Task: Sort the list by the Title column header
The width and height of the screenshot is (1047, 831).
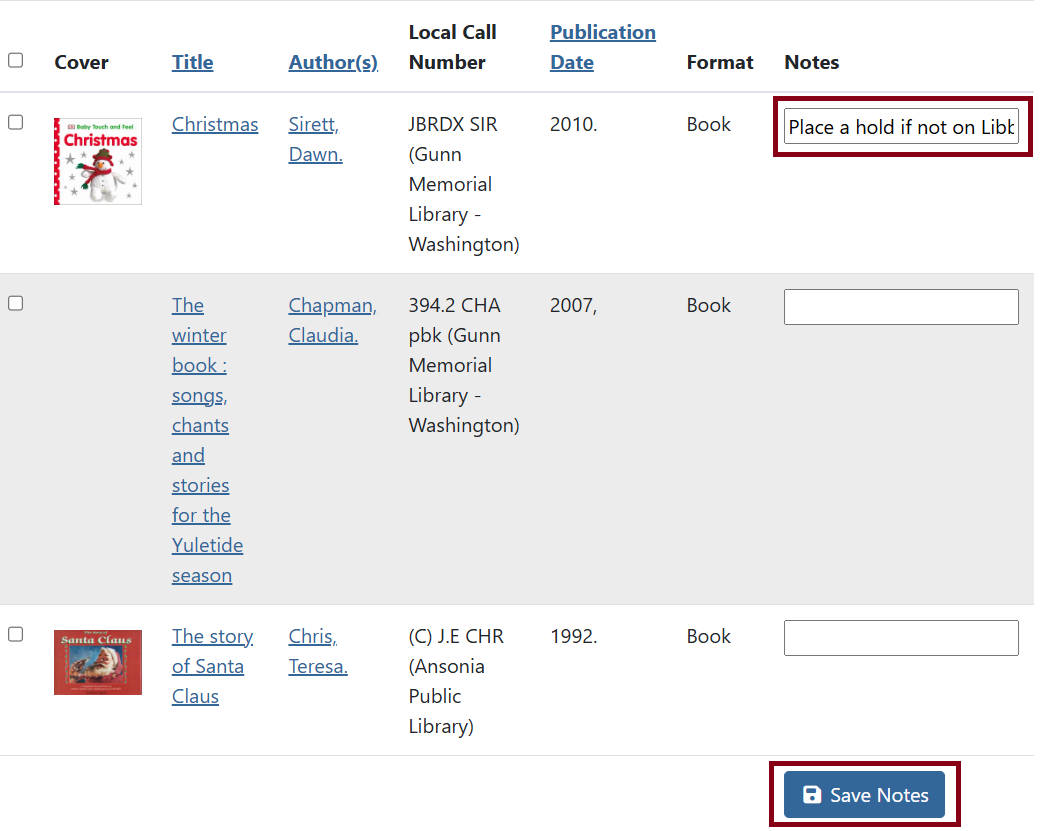Action: [192, 62]
